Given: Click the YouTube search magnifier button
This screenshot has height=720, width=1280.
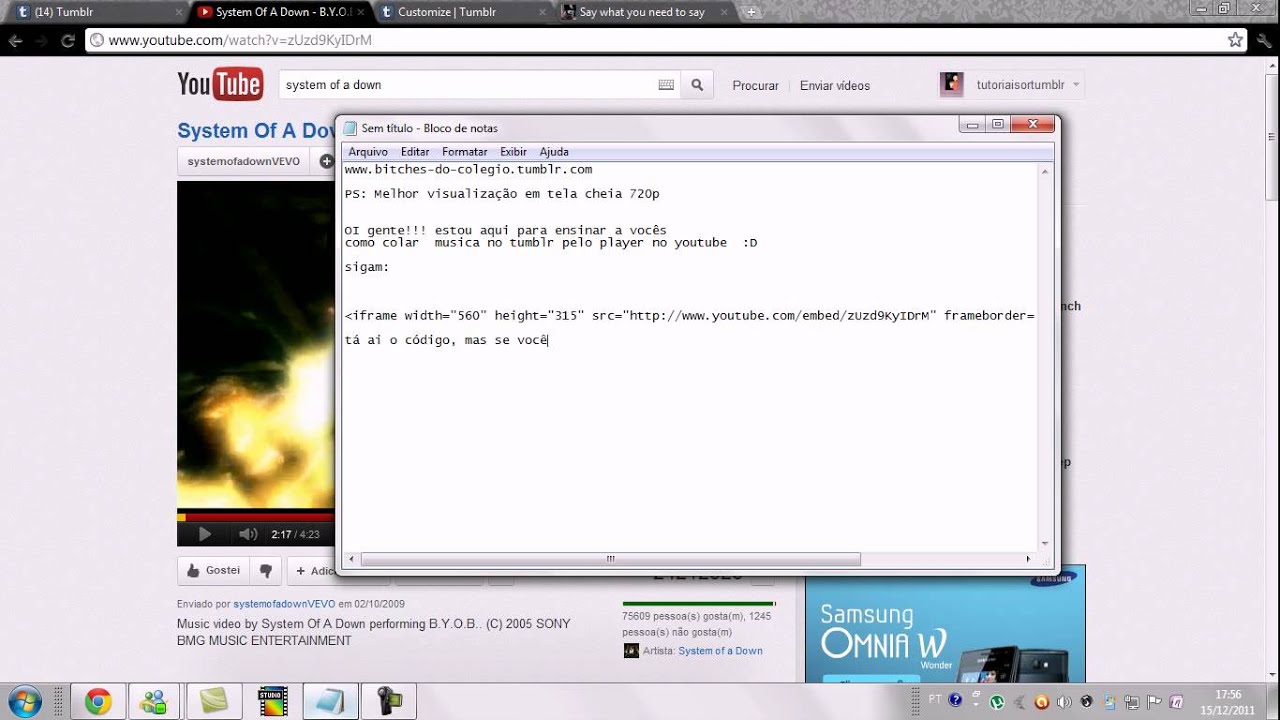Looking at the screenshot, I should (x=697, y=85).
